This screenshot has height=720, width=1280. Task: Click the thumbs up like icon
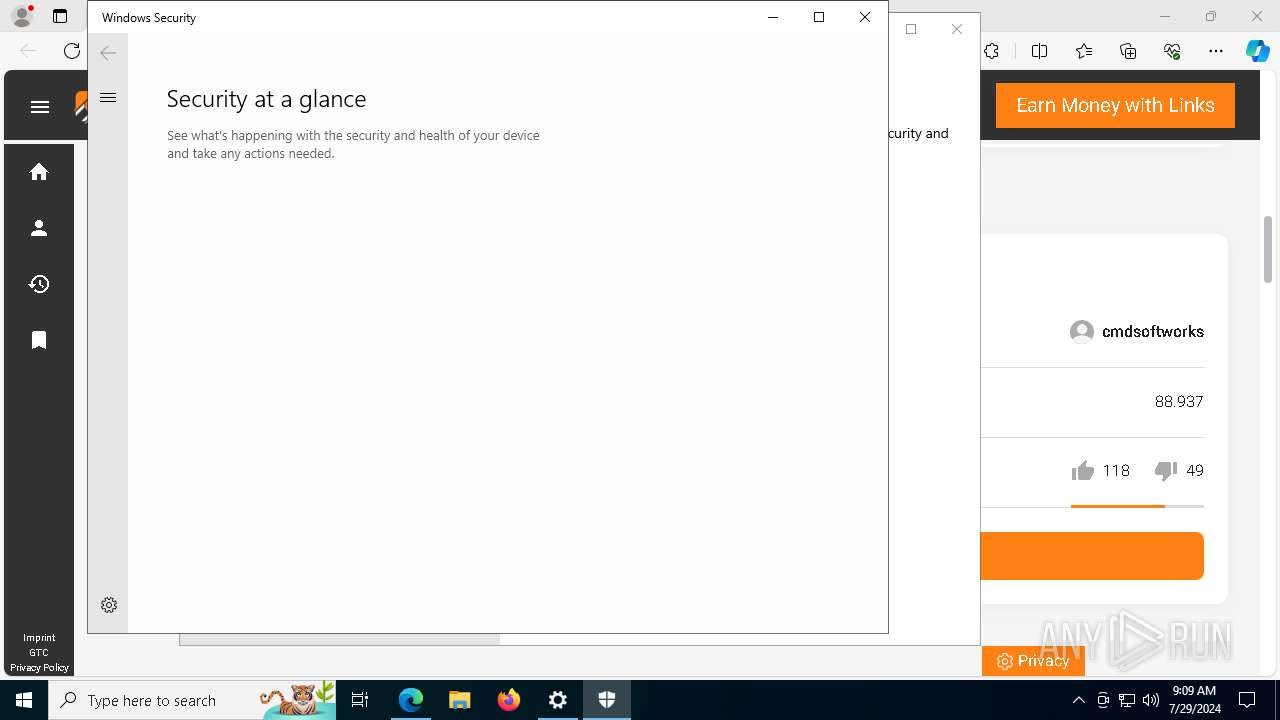pyautogui.click(x=1082, y=471)
